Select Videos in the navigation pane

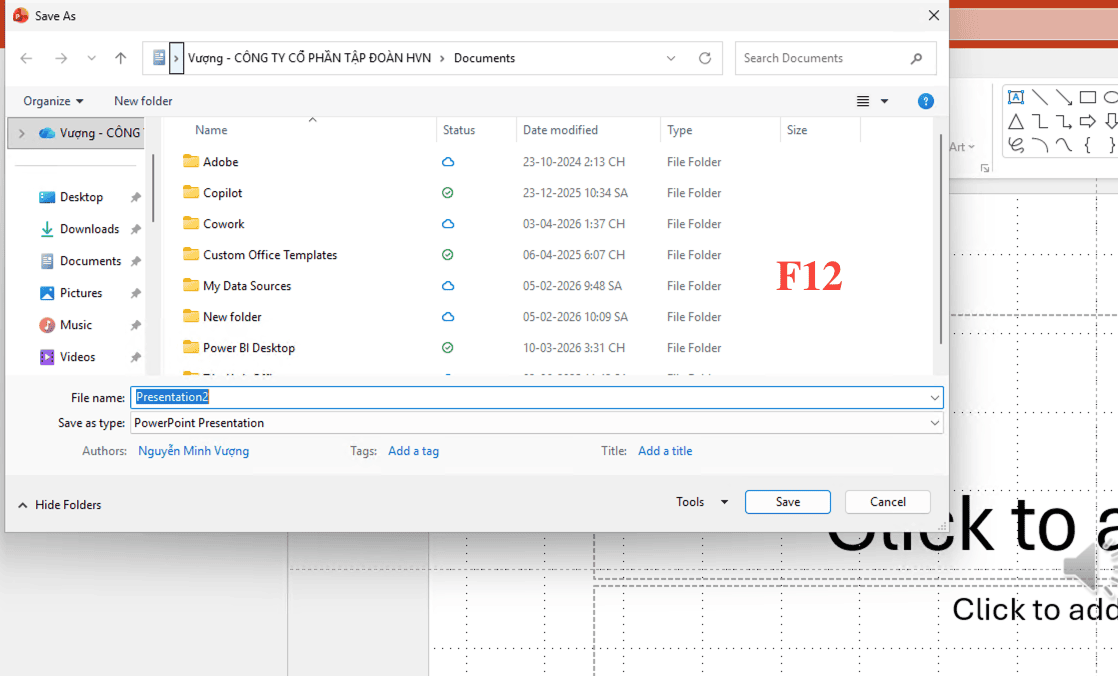tap(77, 357)
